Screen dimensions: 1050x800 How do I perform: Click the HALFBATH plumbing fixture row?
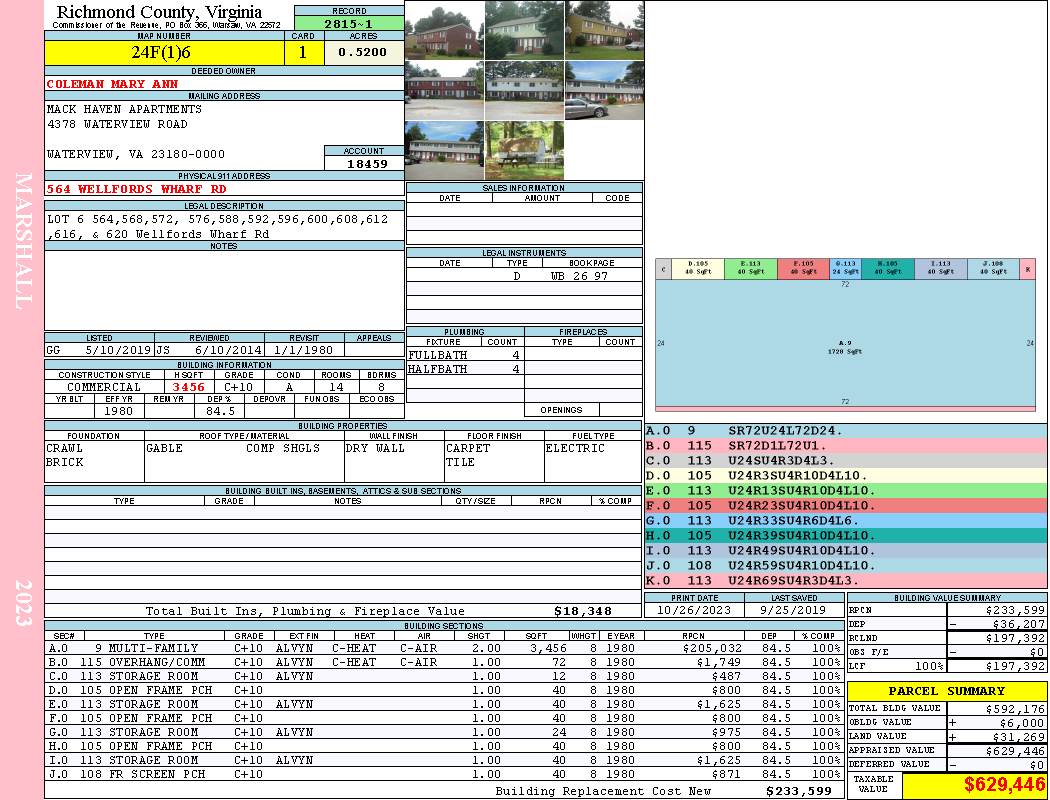click(x=465, y=369)
